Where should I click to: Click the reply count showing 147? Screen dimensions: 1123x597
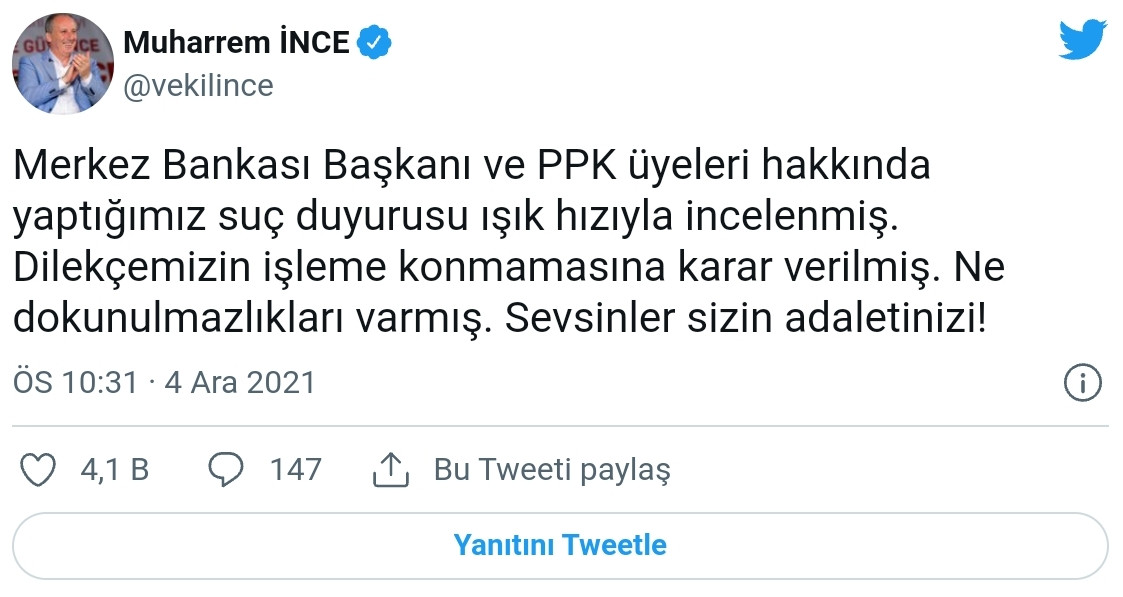coord(296,469)
